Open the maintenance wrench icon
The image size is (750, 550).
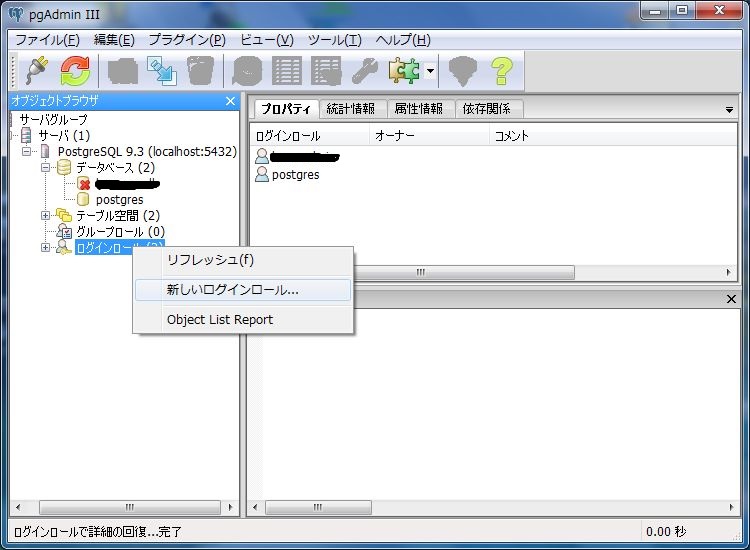point(364,71)
